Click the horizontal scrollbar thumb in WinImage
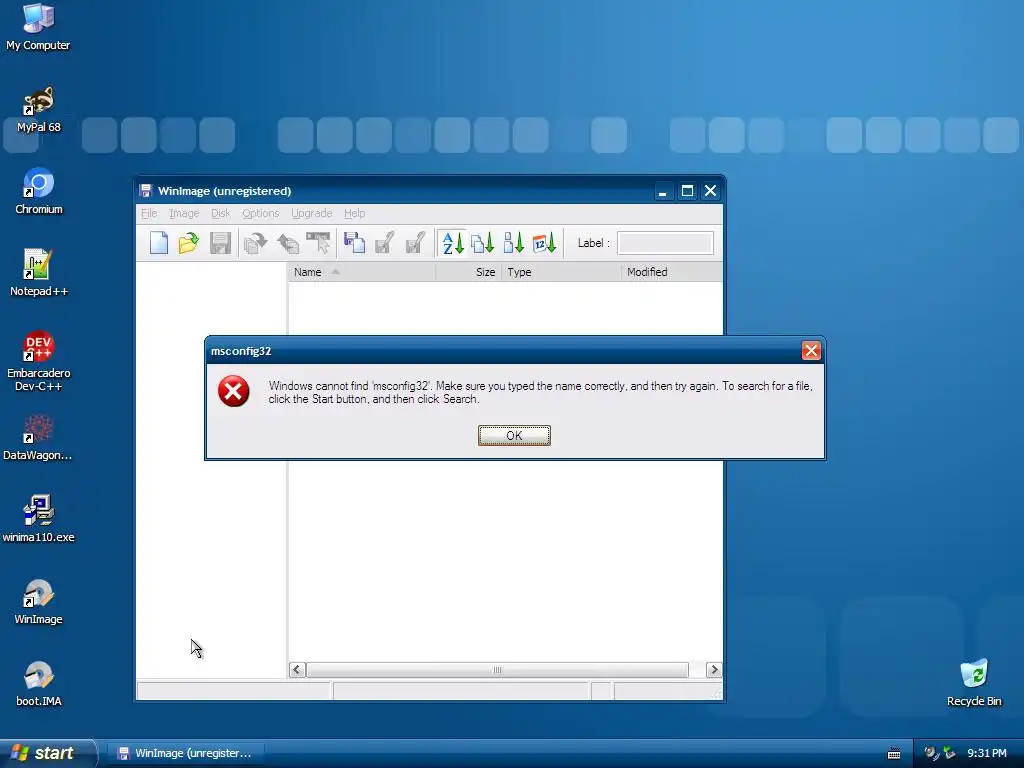 tap(498, 669)
